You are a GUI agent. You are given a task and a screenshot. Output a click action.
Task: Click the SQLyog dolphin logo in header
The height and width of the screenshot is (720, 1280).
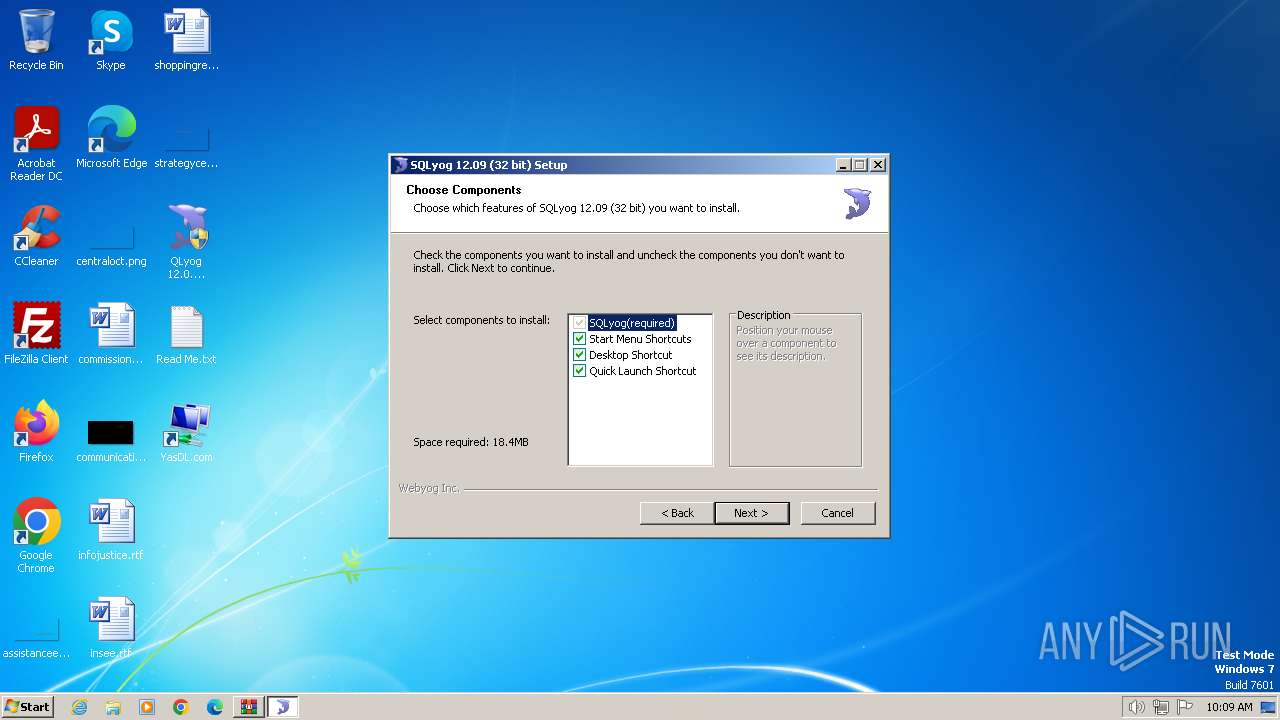857,203
